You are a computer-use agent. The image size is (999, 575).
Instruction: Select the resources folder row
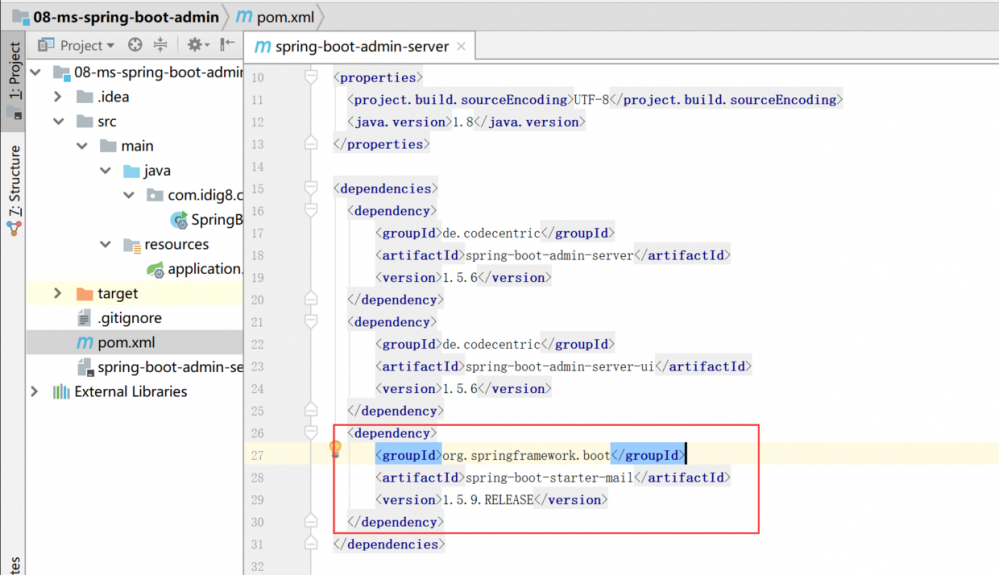click(x=134, y=245)
